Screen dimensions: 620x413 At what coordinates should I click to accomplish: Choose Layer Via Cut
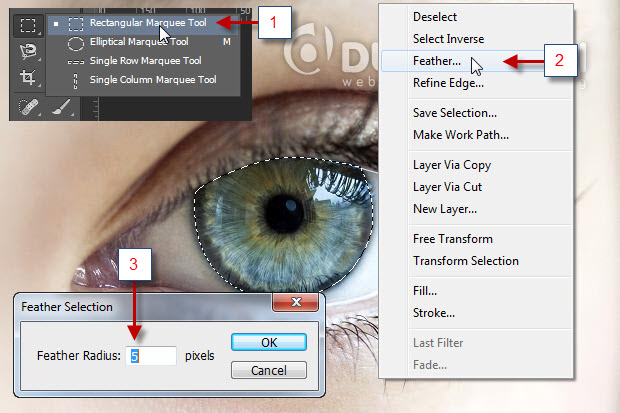pos(447,187)
